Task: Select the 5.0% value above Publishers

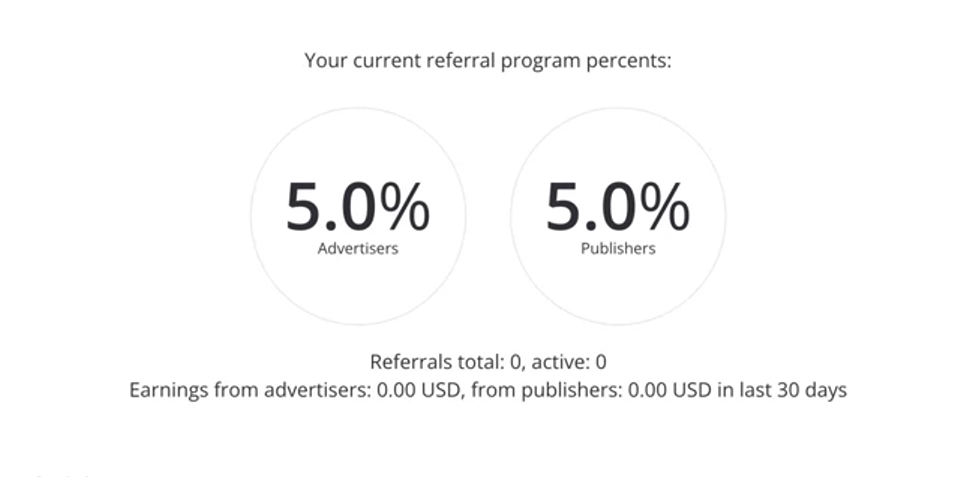Action: click(x=617, y=207)
